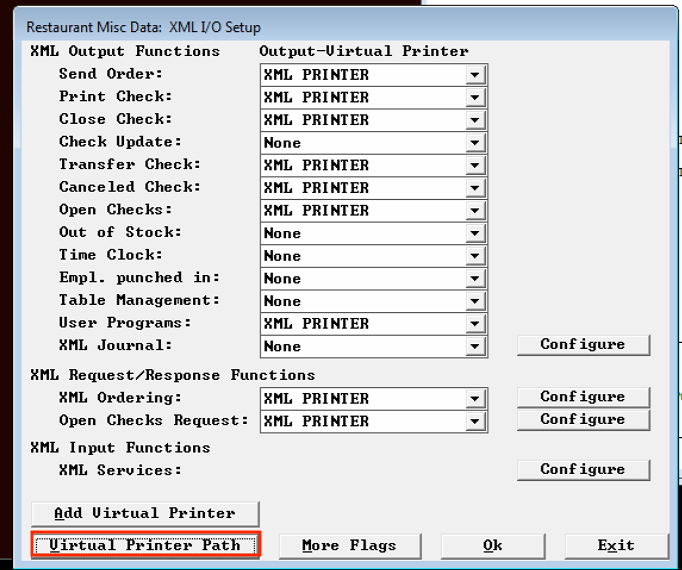Click the Output-Virtual Printer column heading

(x=364, y=51)
